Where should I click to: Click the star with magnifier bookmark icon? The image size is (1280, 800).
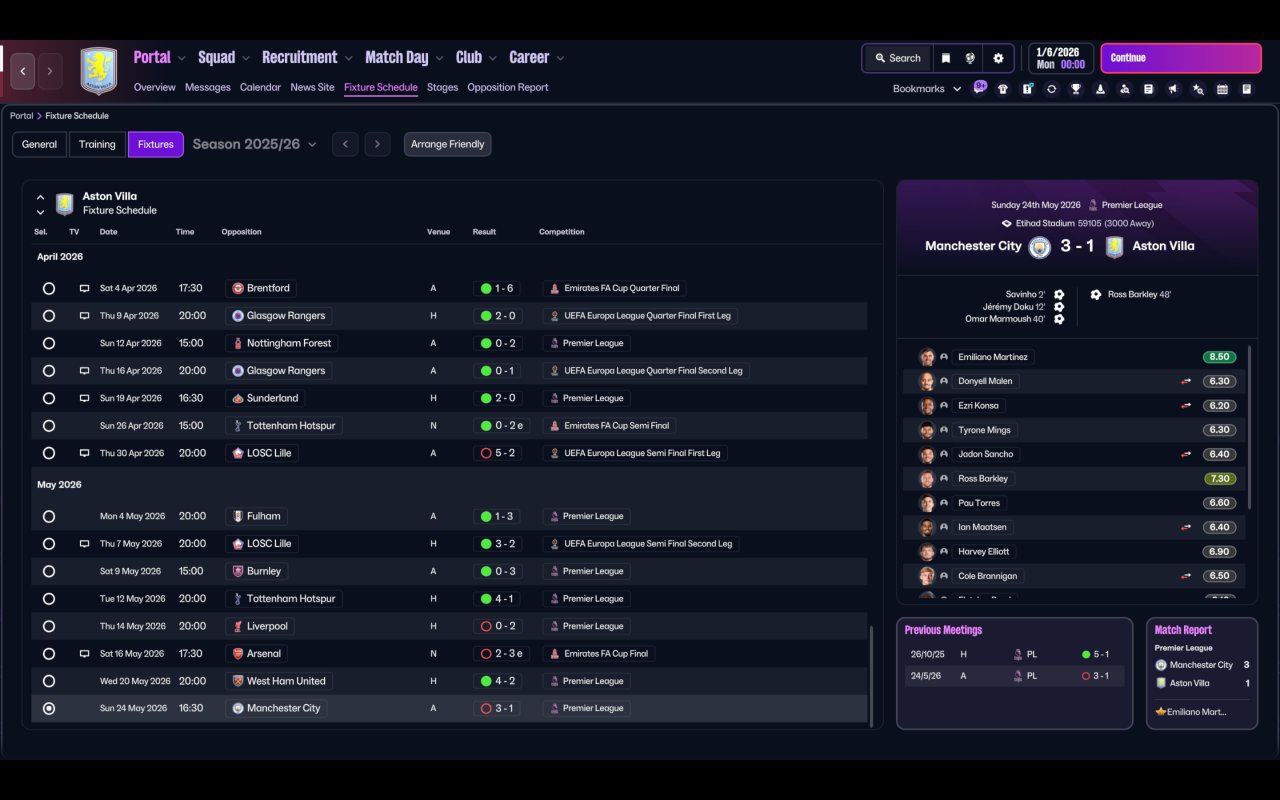coord(1198,89)
